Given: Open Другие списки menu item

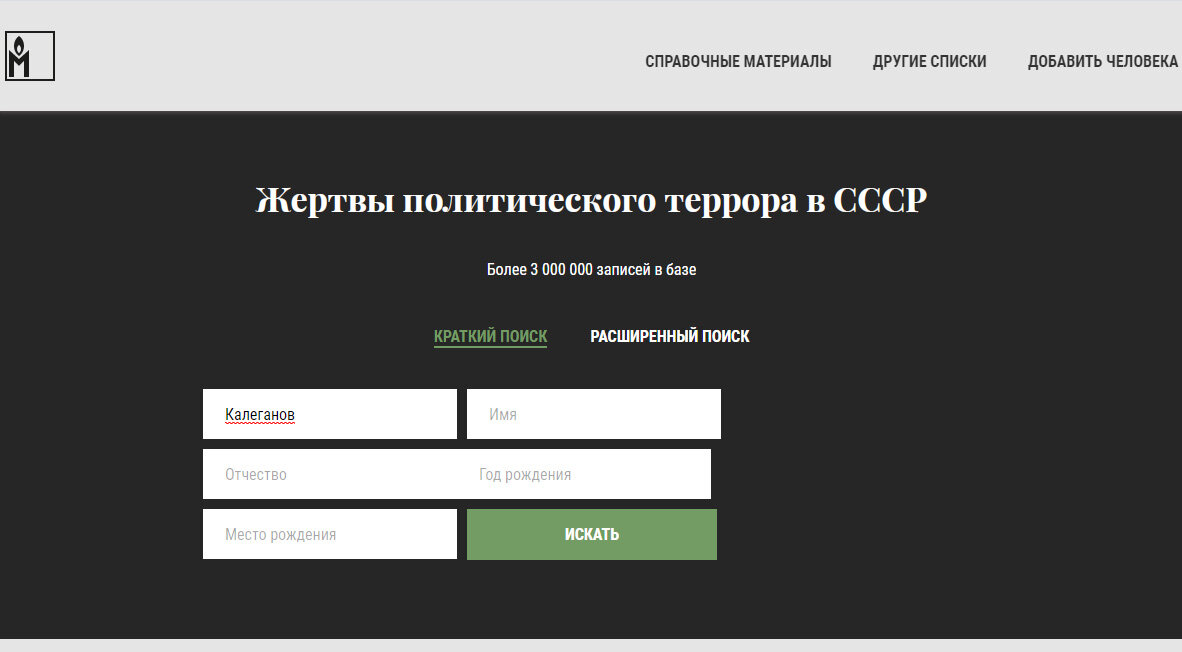Looking at the screenshot, I should (929, 61).
